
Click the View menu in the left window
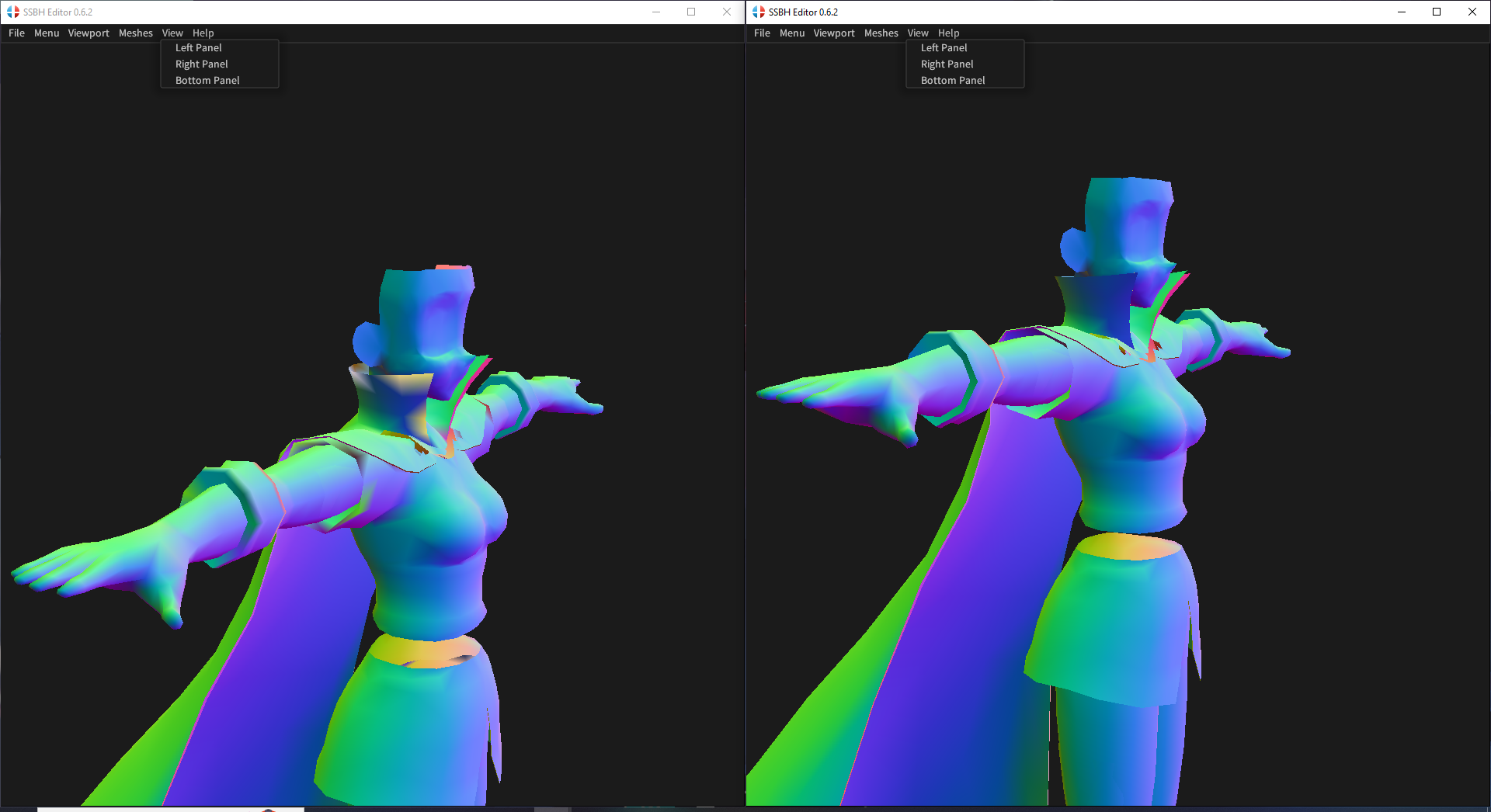tap(172, 33)
